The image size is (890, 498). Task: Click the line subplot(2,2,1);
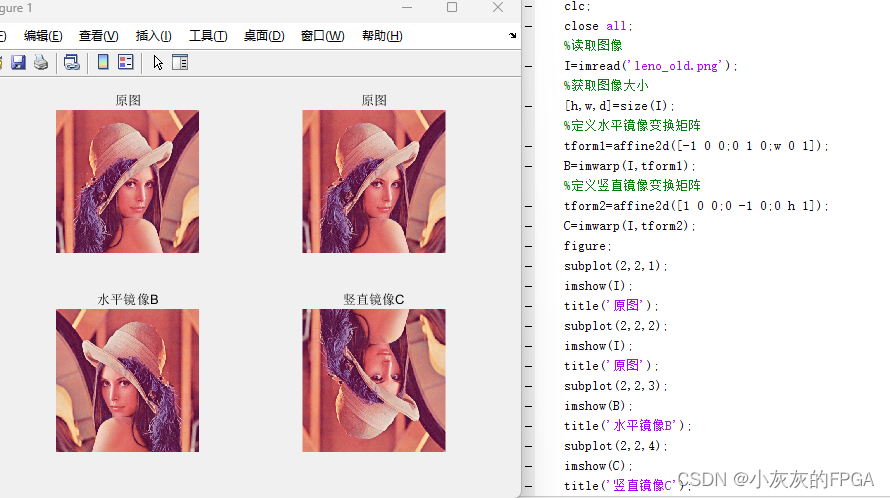(x=616, y=266)
